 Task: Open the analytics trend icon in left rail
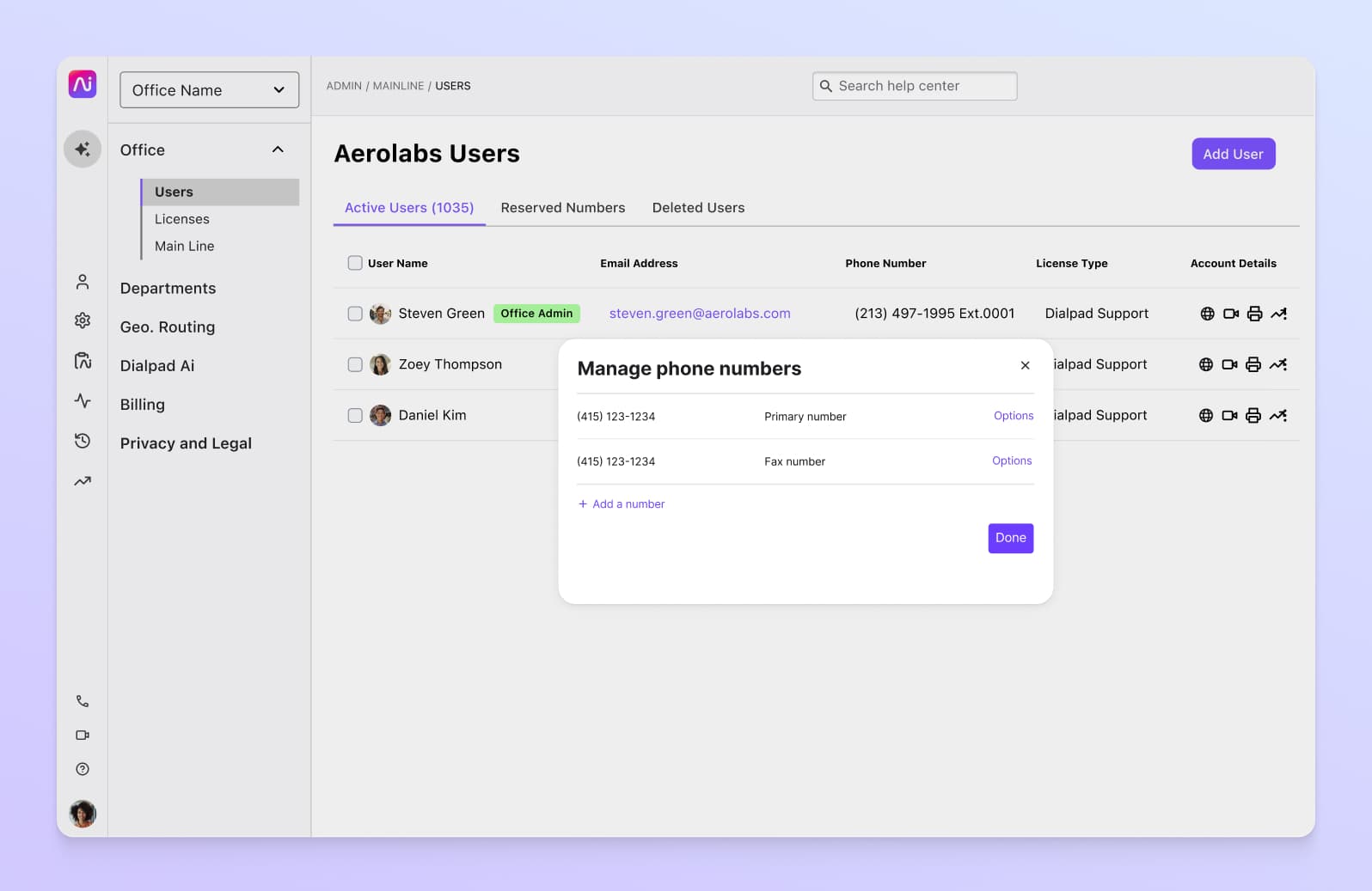pos(83,481)
